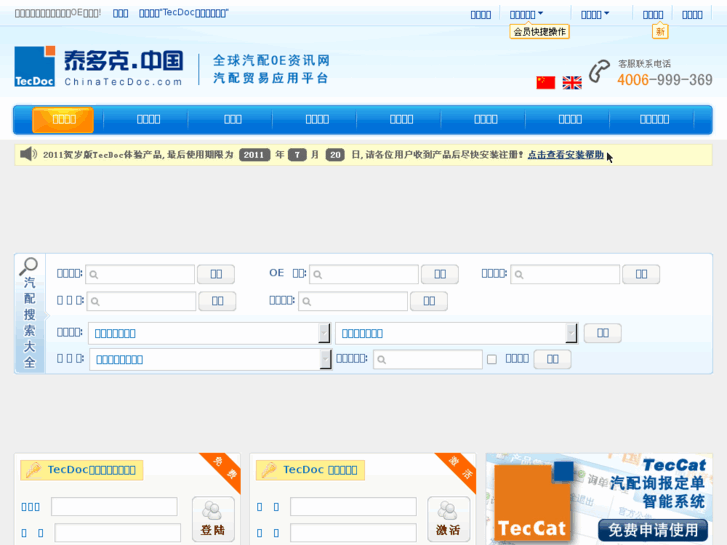Click the key icon in the TecDoc login panel header

33,470
